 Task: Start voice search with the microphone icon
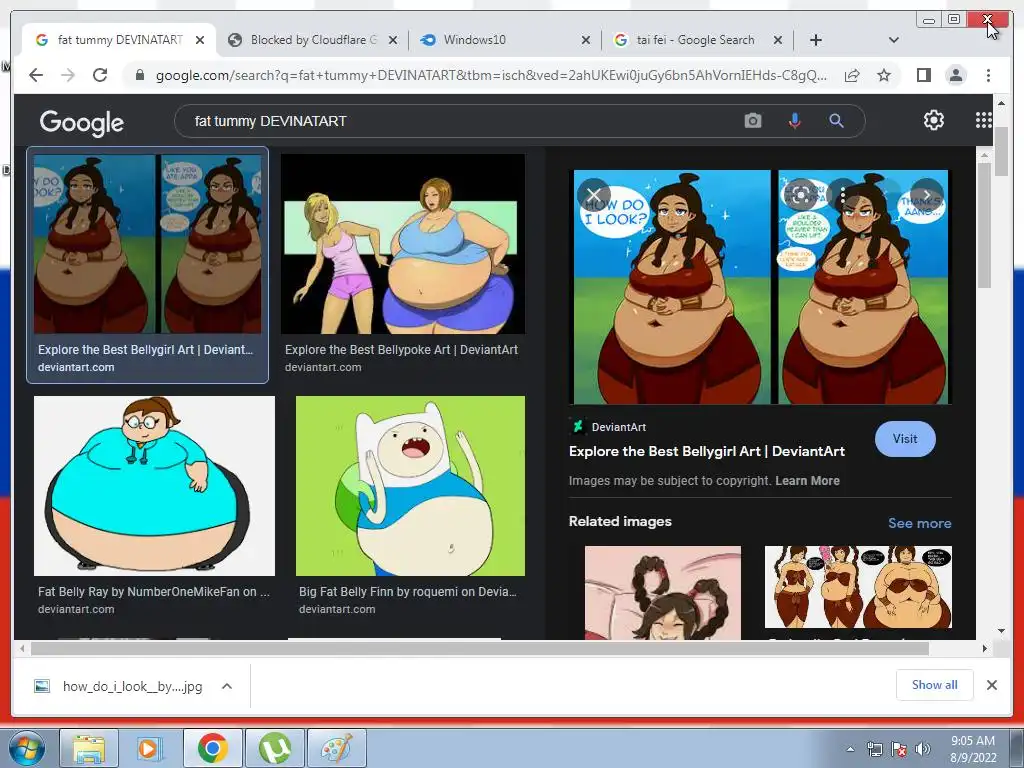pyautogui.click(x=794, y=121)
